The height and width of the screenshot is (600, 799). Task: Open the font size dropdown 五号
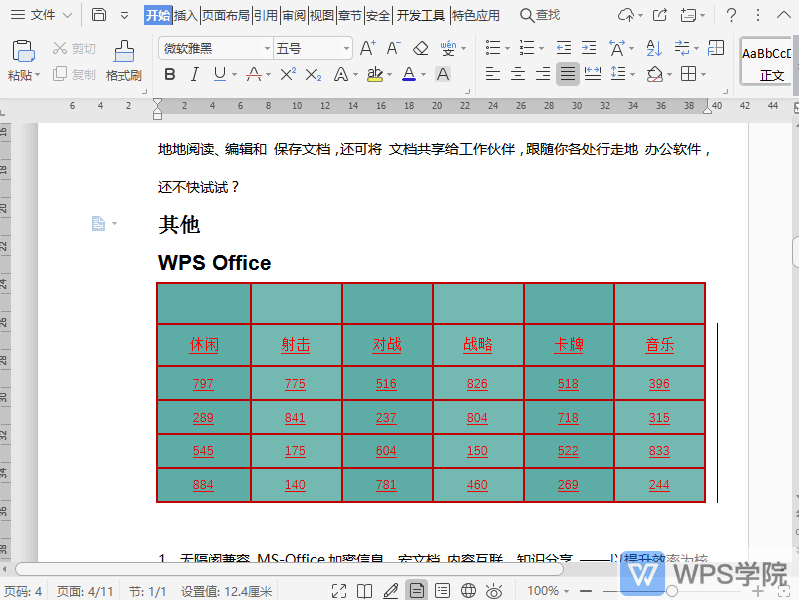[312, 49]
